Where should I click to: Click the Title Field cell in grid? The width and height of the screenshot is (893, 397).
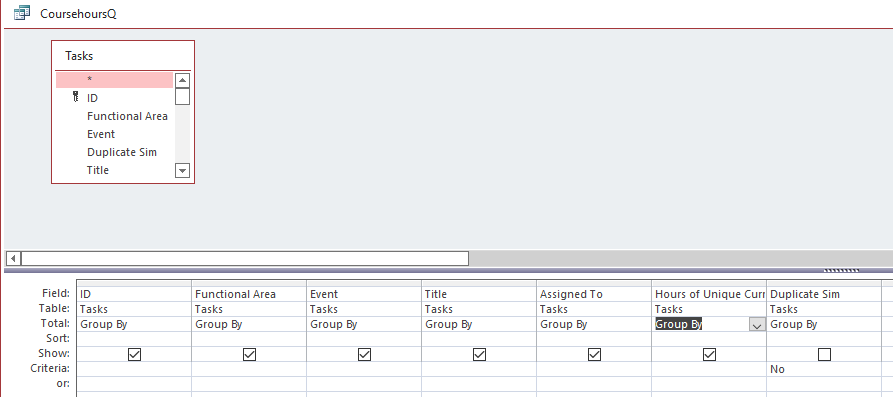tap(479, 294)
